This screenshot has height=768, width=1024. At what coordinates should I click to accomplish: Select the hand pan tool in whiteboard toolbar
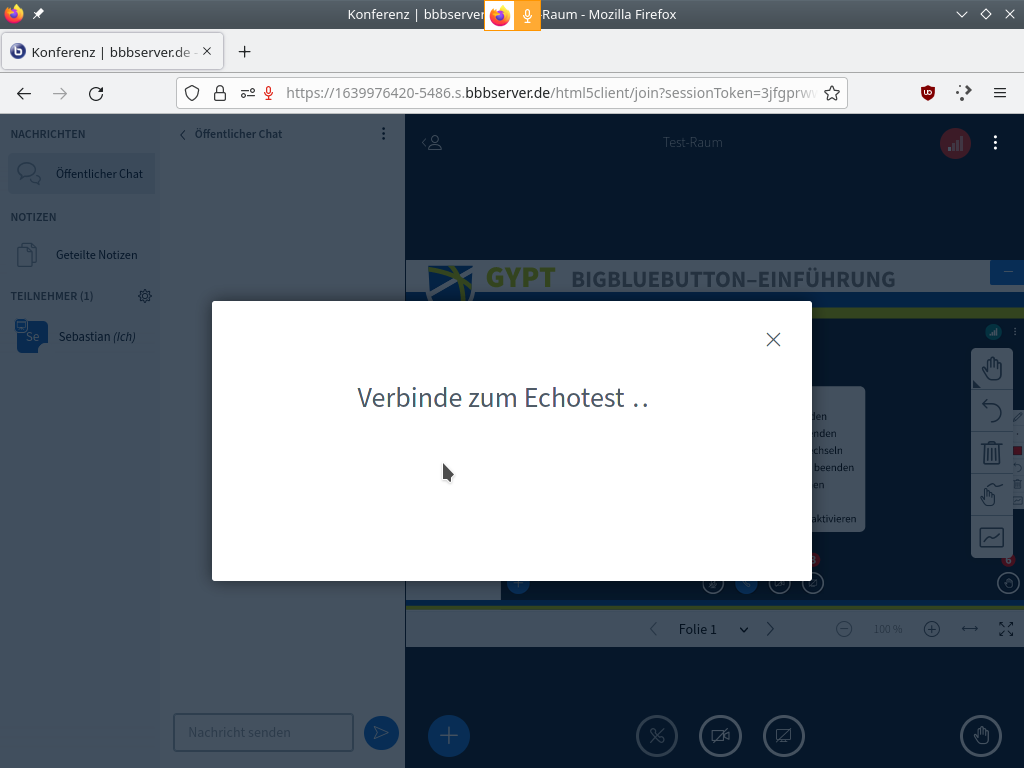tap(991, 369)
